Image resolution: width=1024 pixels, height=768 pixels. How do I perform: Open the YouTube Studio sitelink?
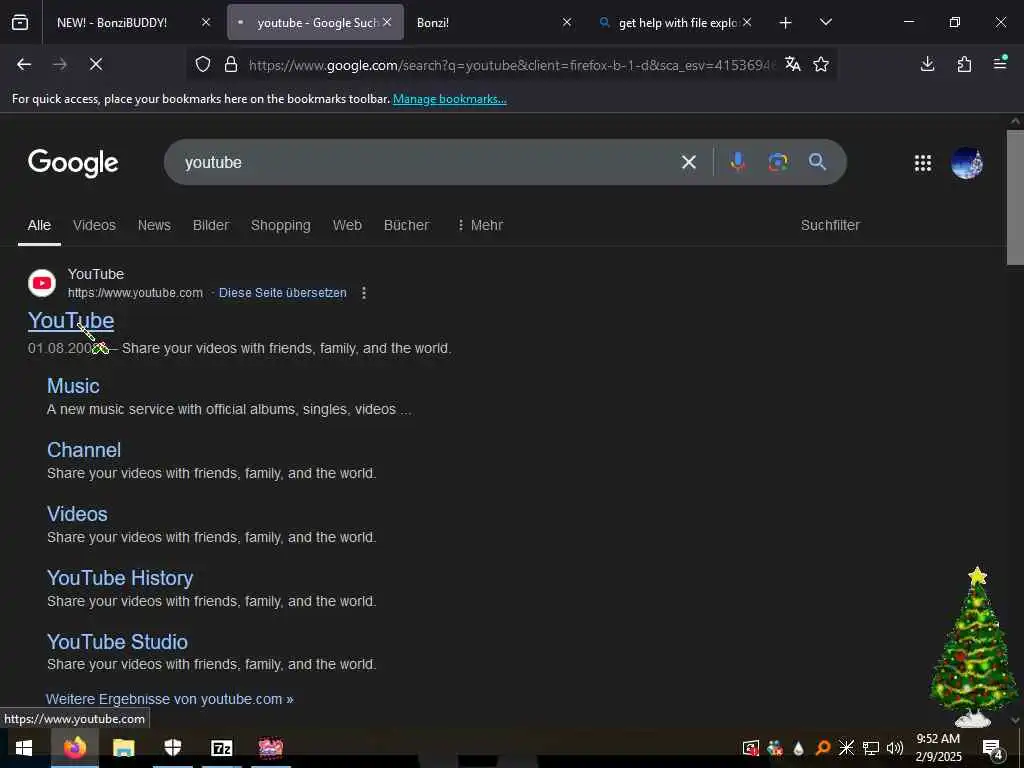point(117,642)
